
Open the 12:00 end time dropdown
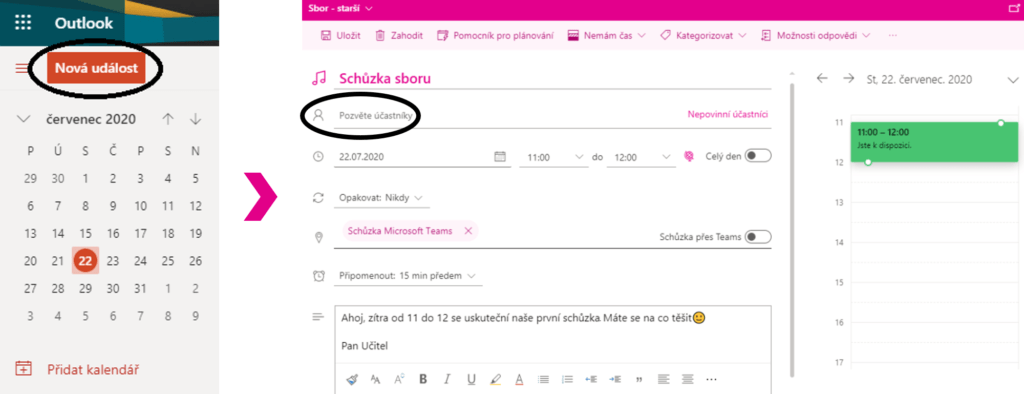point(641,157)
